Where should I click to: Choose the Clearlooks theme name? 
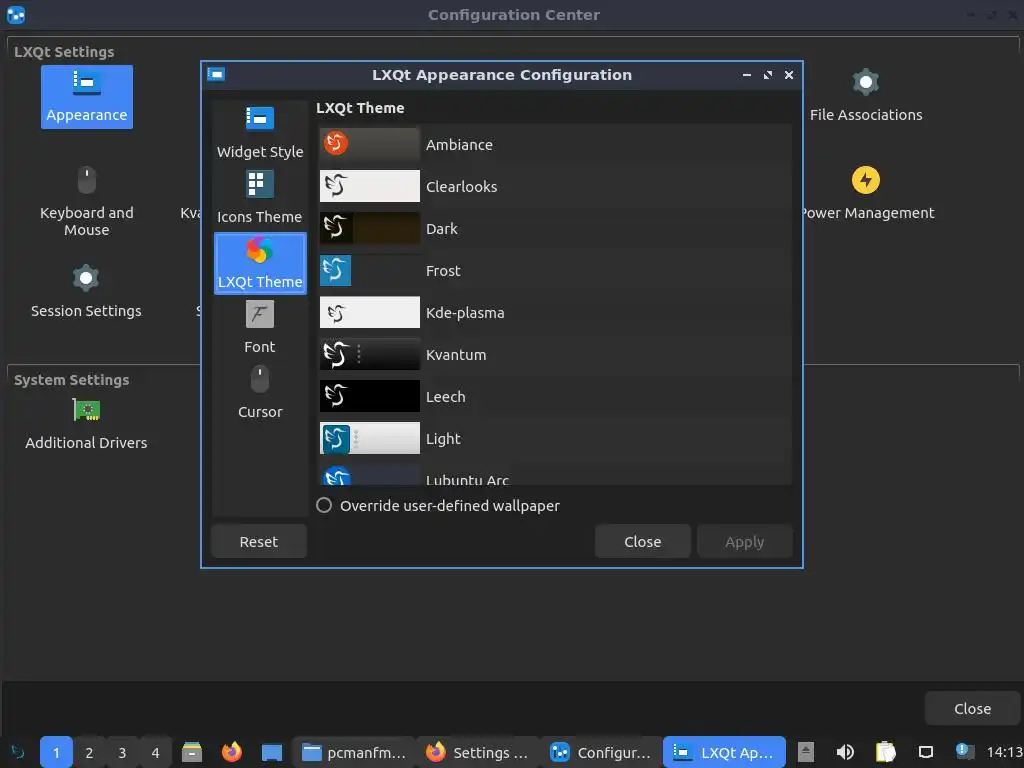pyautogui.click(x=461, y=187)
